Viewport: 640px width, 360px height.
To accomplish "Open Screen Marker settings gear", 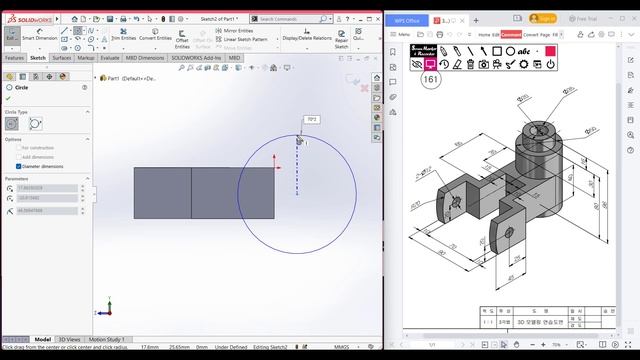I will [524, 64].
